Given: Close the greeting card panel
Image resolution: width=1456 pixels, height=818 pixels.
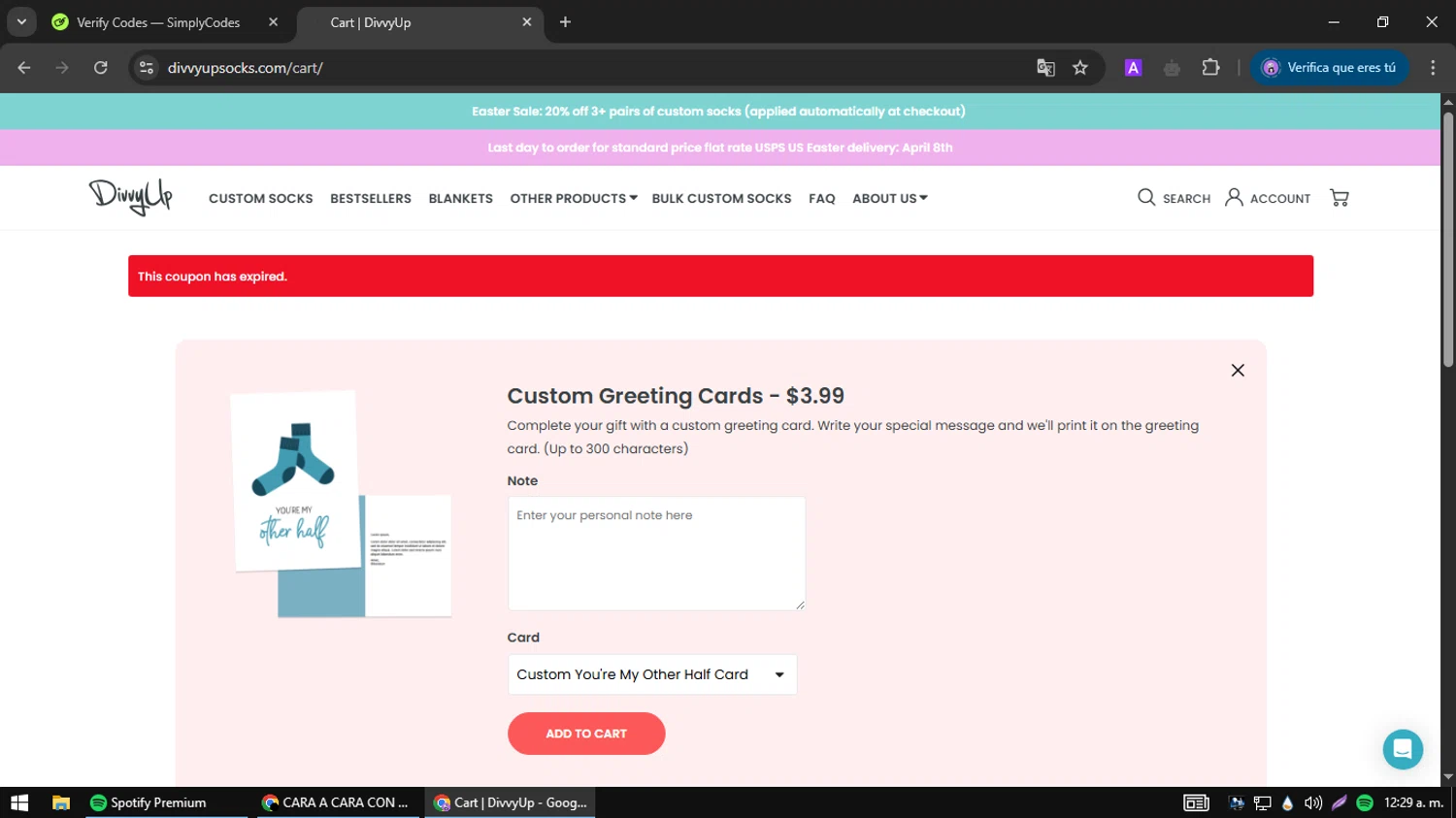Looking at the screenshot, I should tap(1238, 370).
